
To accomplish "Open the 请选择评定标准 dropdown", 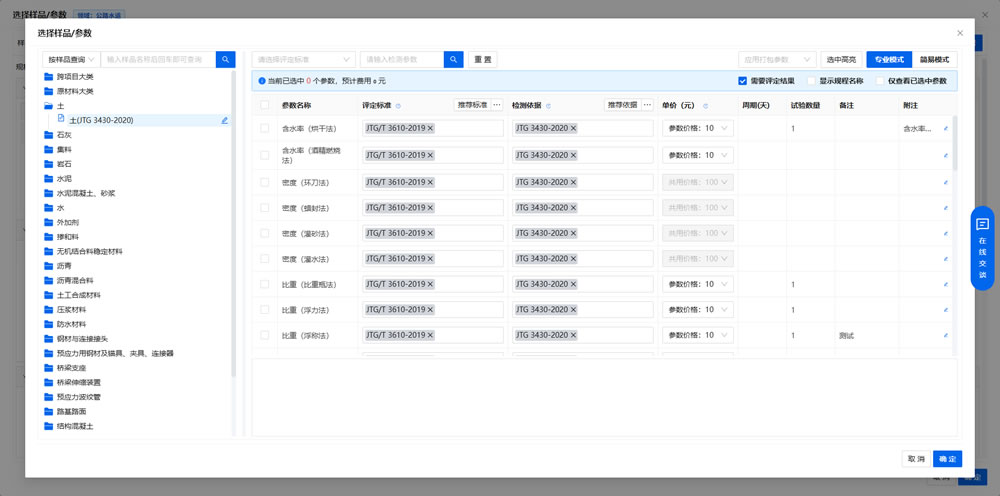I will (303, 60).
